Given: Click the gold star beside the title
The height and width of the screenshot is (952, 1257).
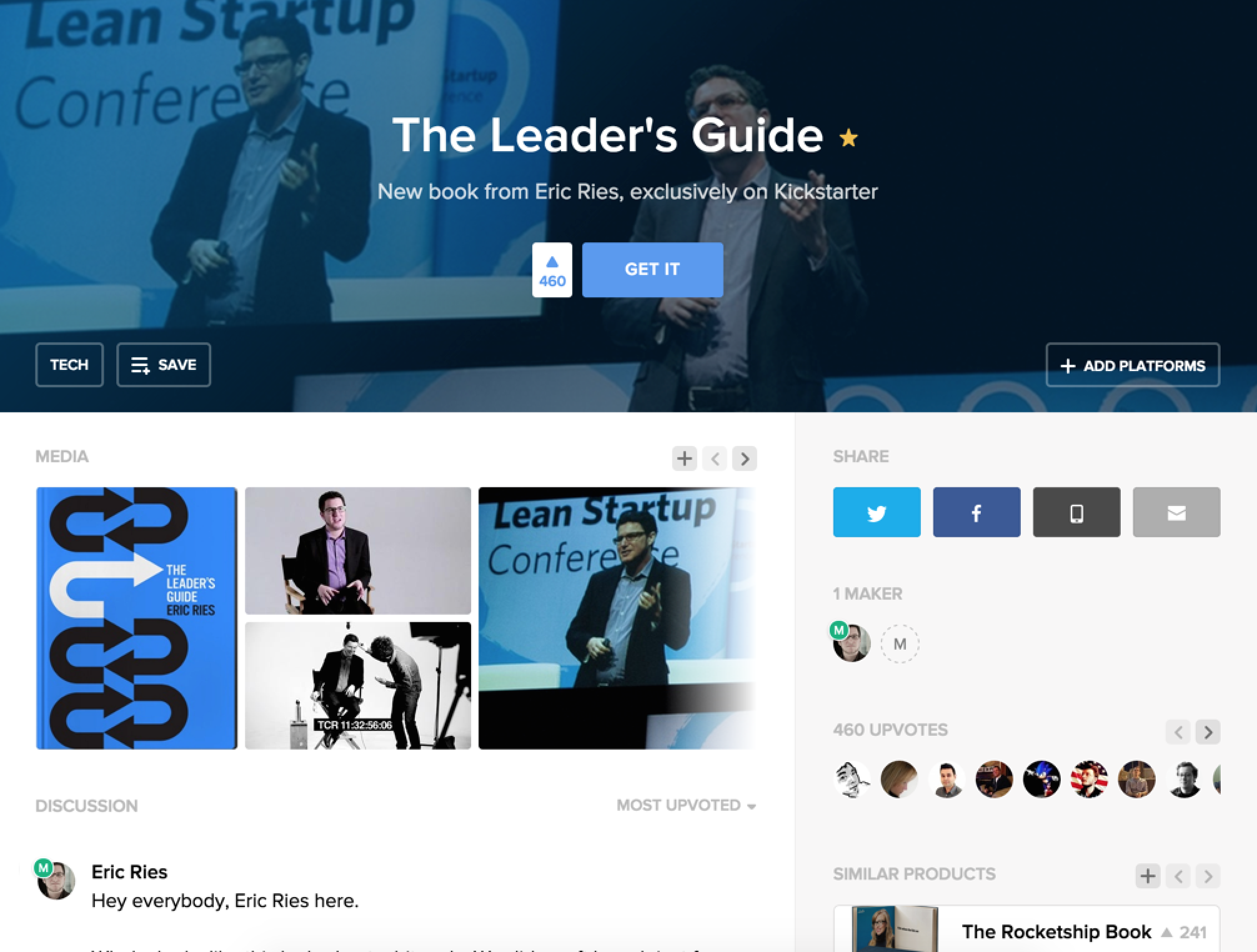Looking at the screenshot, I should (848, 137).
